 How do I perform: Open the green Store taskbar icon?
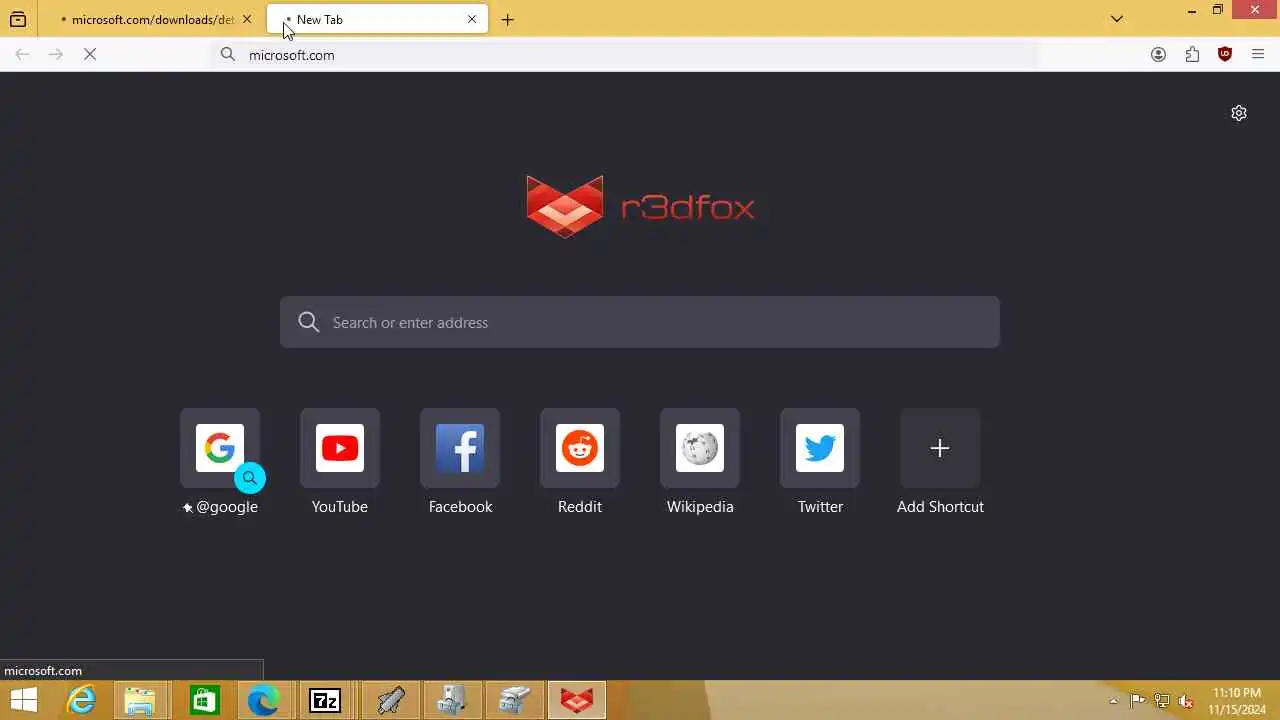pos(204,701)
